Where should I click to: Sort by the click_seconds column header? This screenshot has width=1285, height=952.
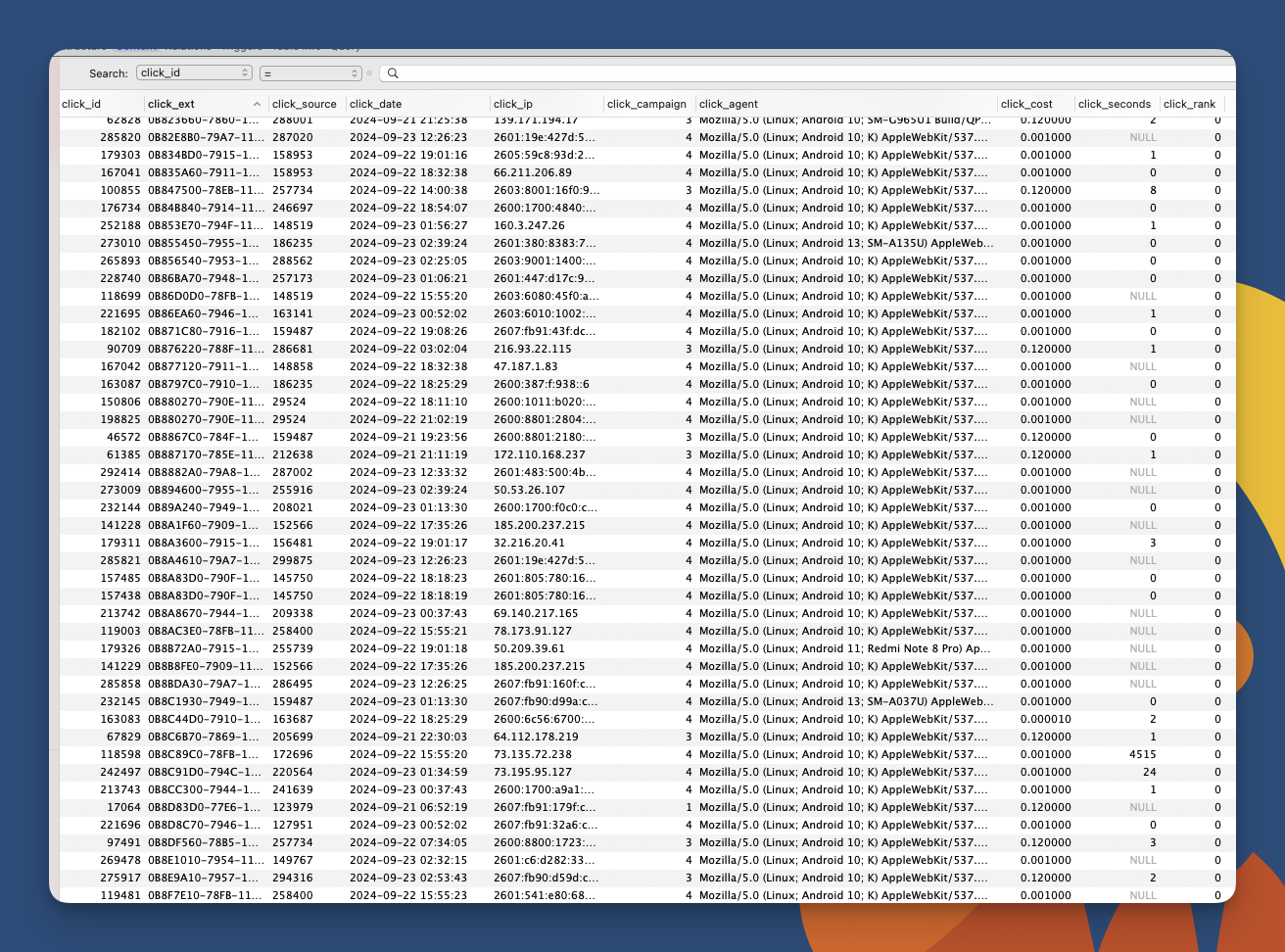(x=1115, y=104)
